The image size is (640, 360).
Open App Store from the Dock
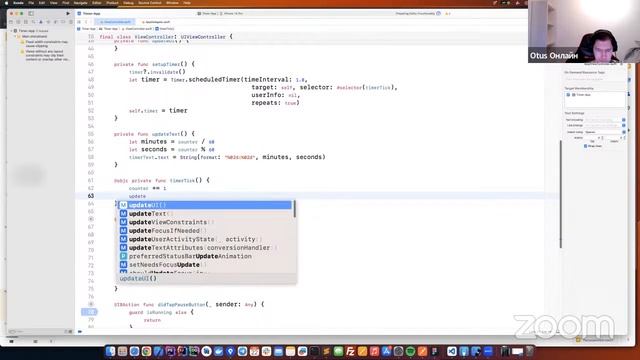(387, 351)
